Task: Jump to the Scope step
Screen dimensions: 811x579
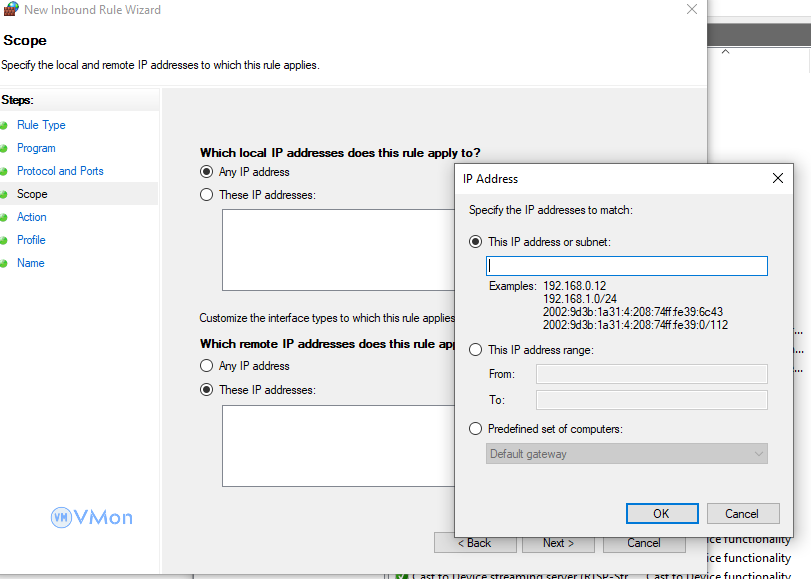Action: 32,194
